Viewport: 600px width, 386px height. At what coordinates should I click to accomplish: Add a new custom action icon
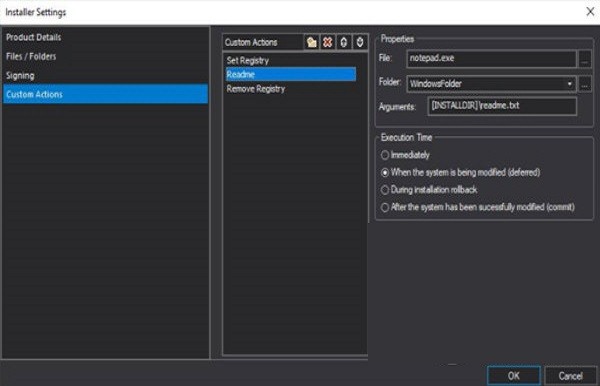[x=311, y=42]
